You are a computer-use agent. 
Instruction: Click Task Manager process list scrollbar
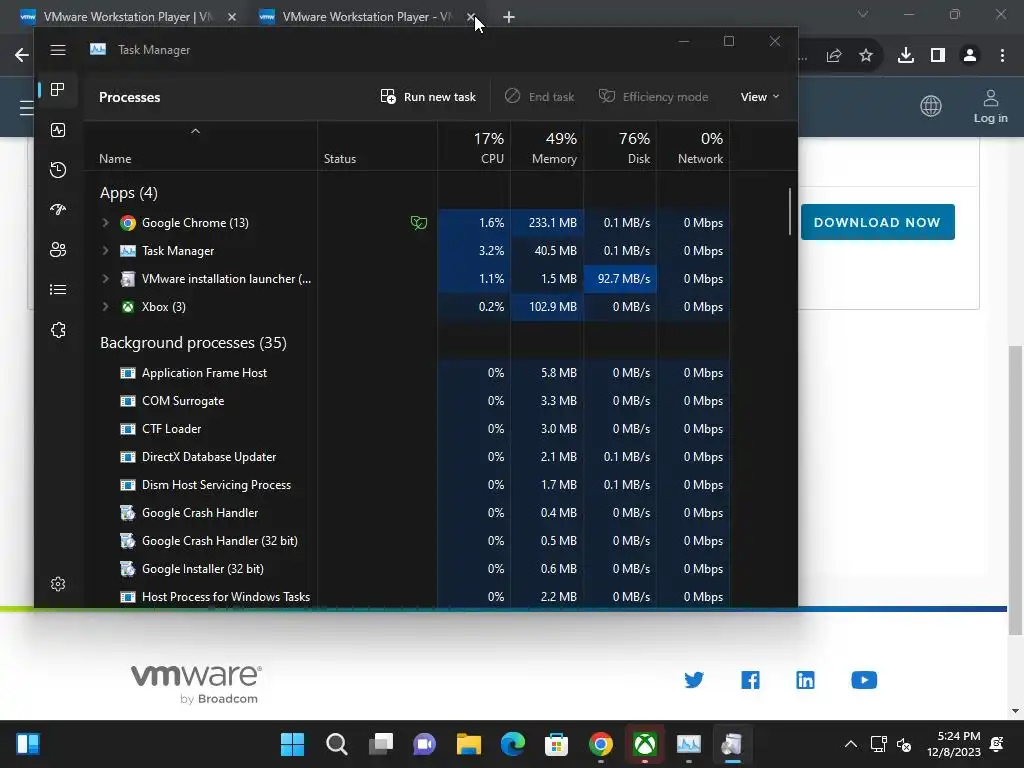790,212
